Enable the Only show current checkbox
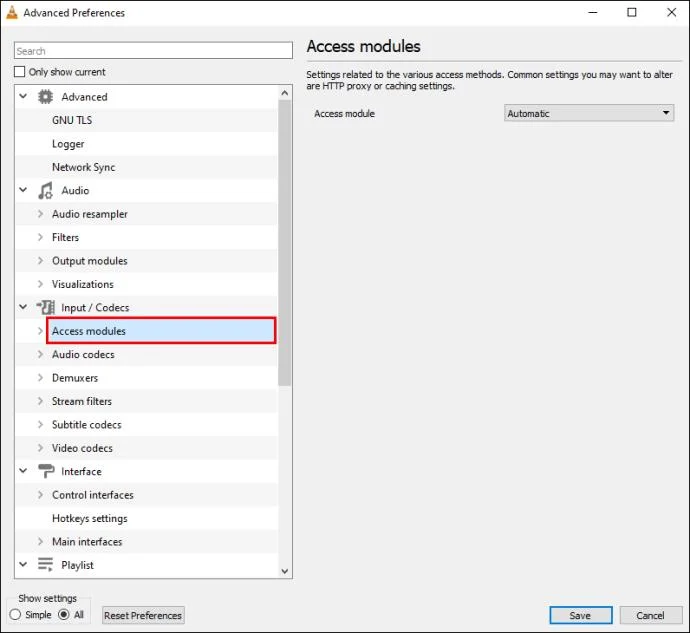The width and height of the screenshot is (690, 633). pos(20,72)
